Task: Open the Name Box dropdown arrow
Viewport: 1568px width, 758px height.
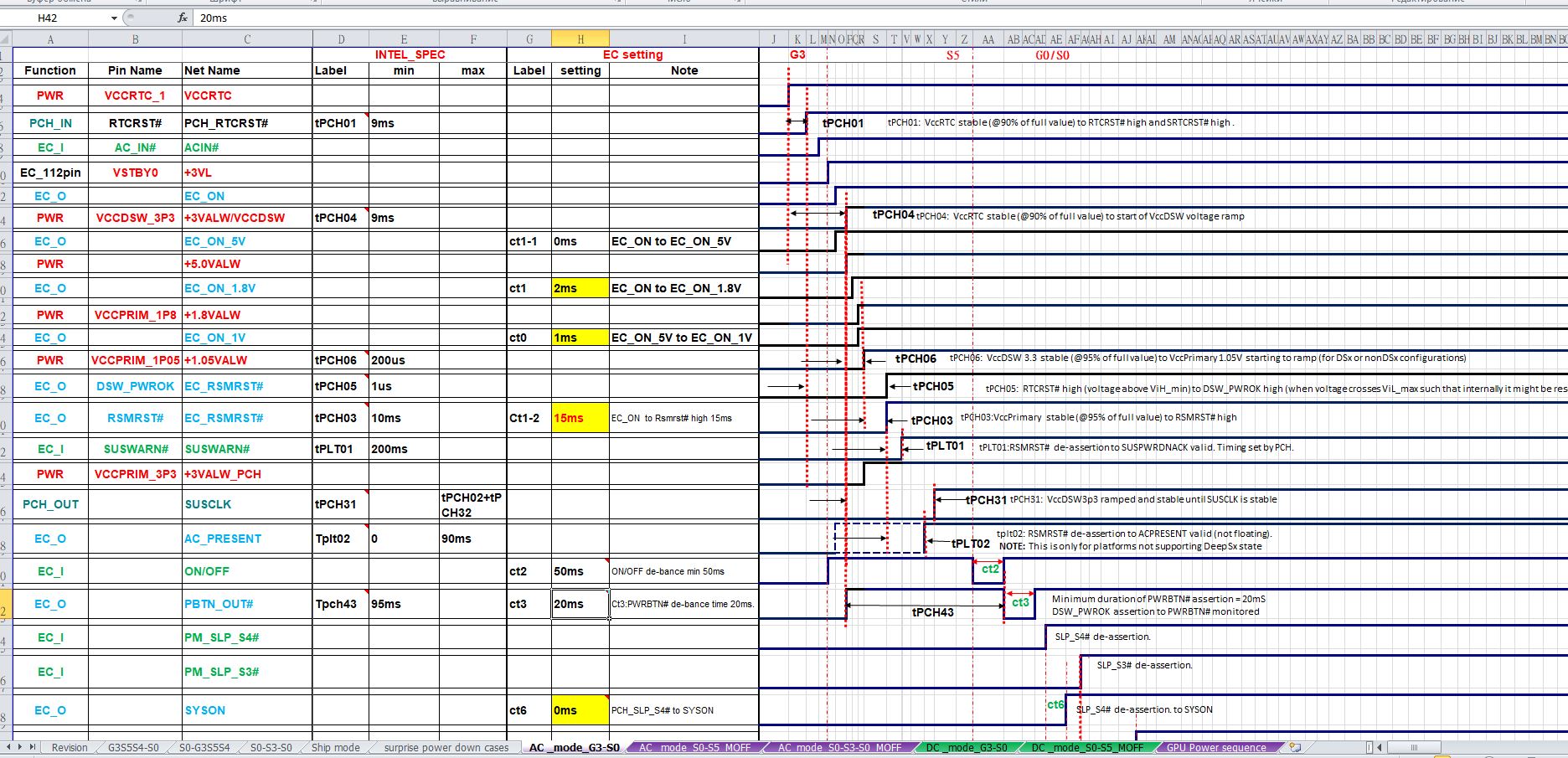Action: pos(114,18)
